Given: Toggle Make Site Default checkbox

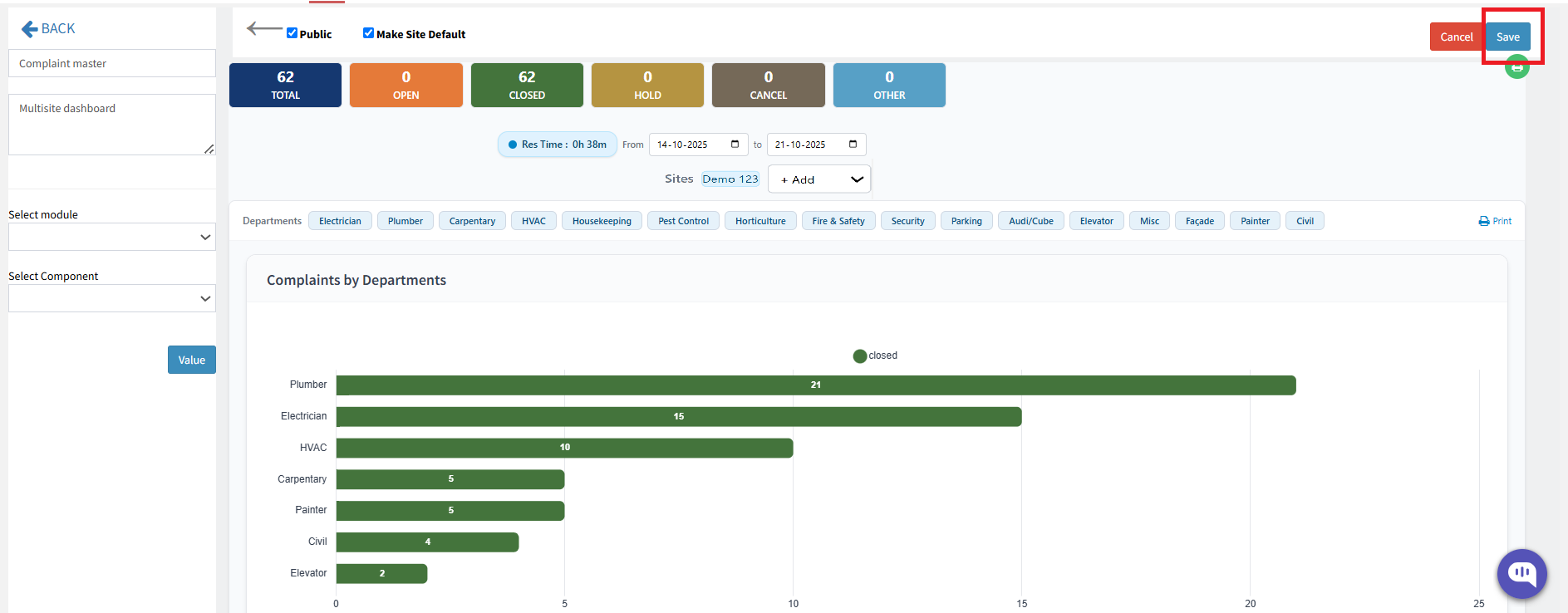Looking at the screenshot, I should click(368, 33).
